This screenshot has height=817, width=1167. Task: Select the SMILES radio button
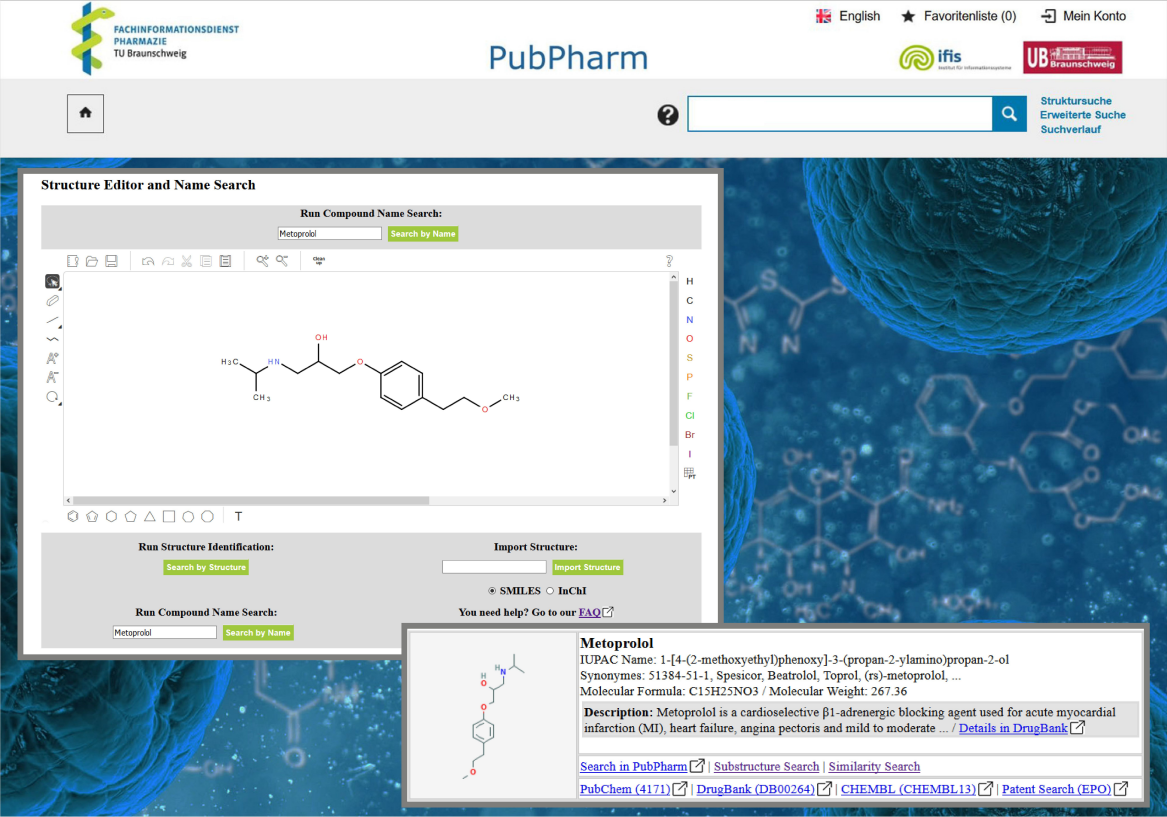492,591
